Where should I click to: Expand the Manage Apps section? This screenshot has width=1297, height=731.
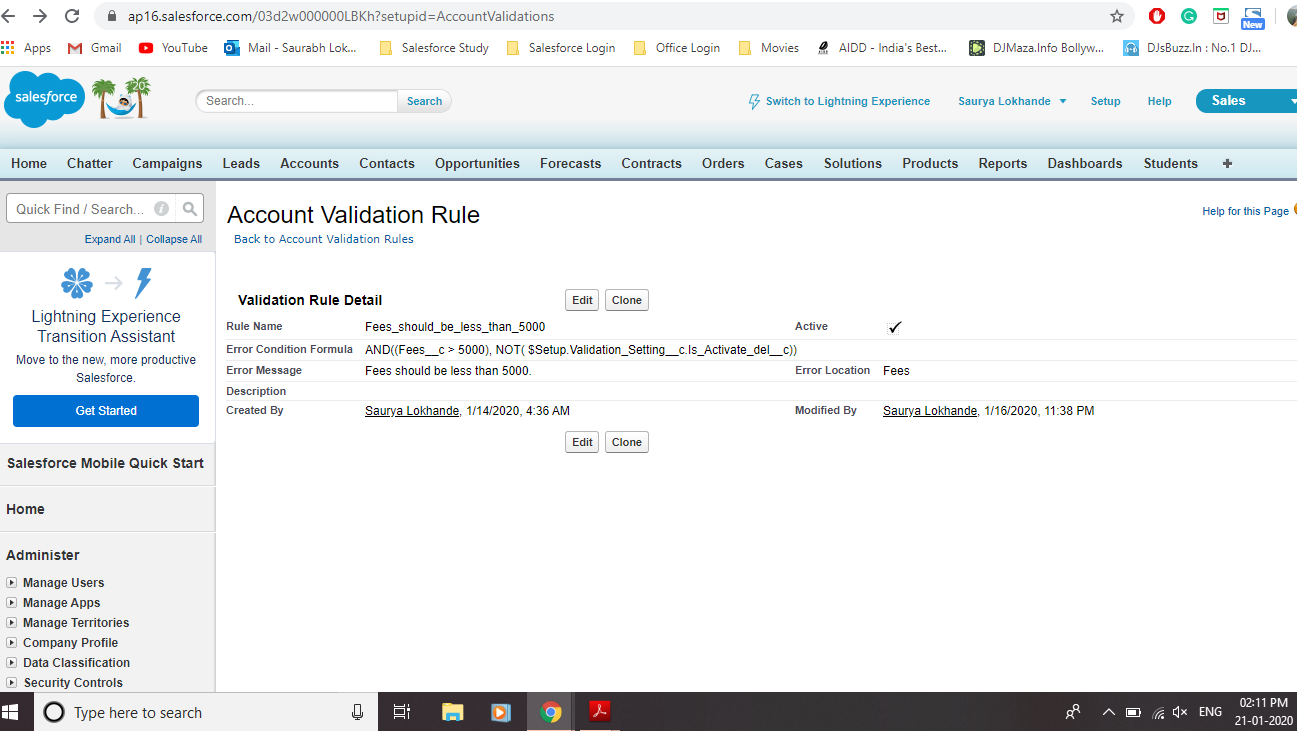[x=12, y=603]
